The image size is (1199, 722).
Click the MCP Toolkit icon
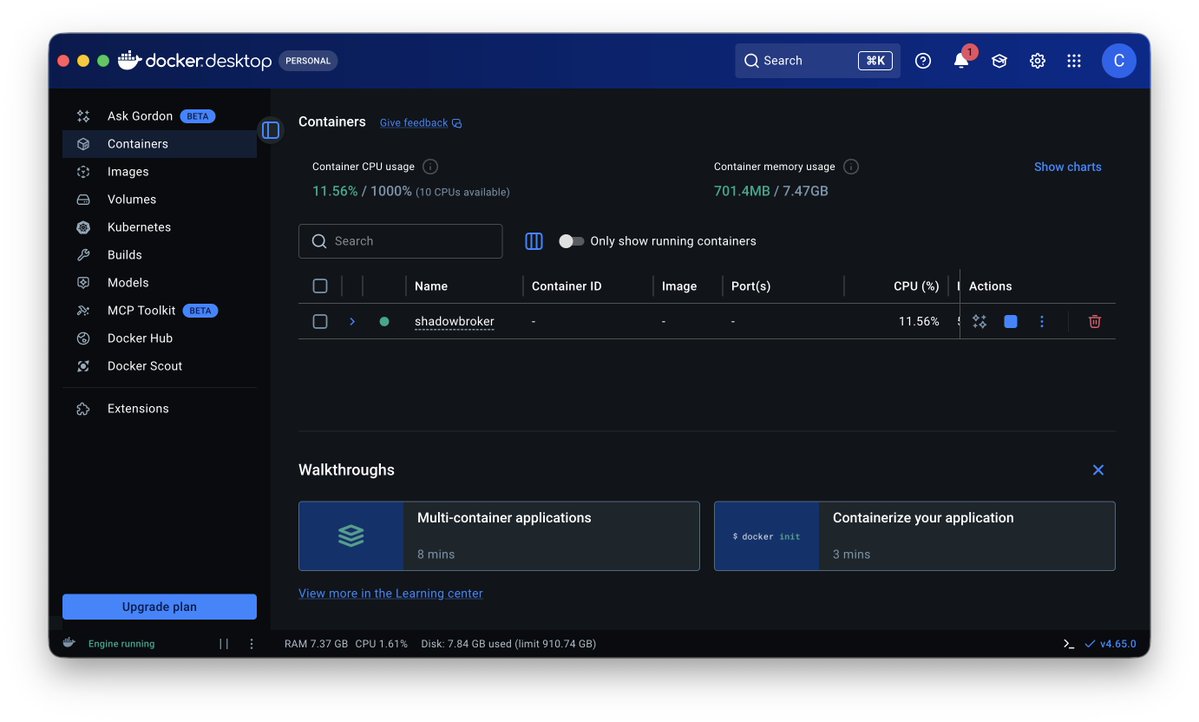pos(83,311)
